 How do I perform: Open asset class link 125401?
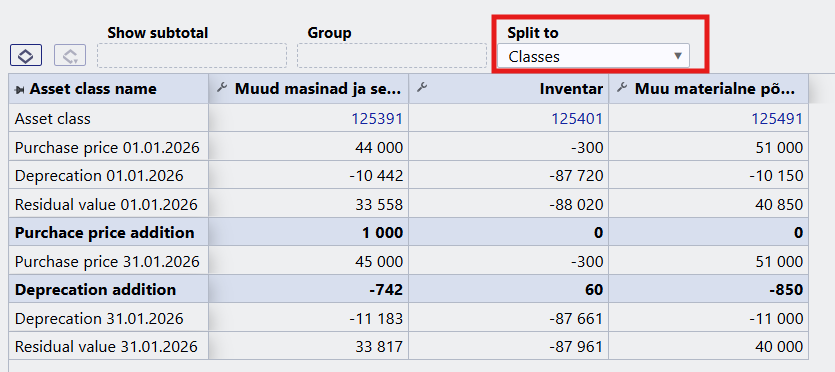[577, 119]
